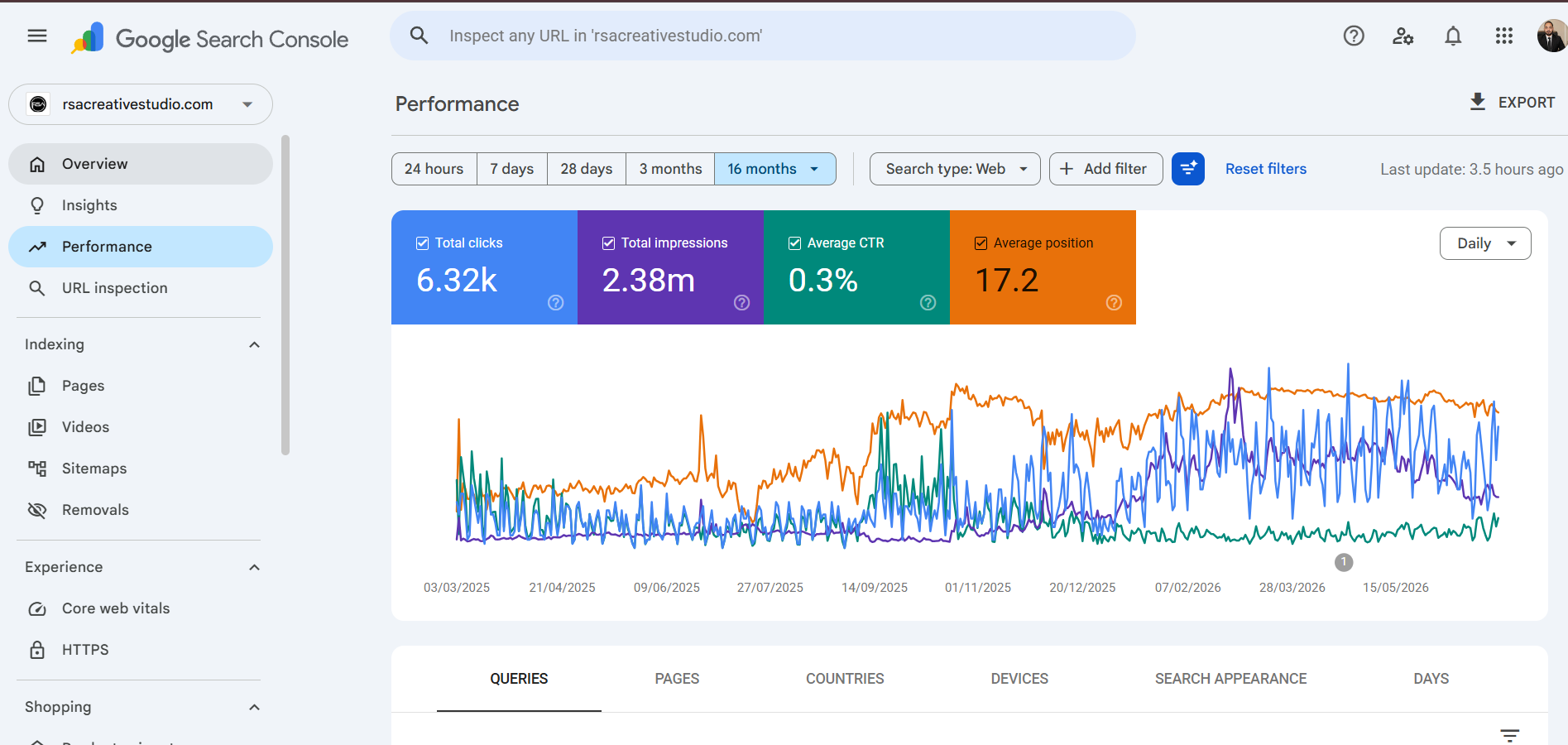Collapse the Experience section
This screenshot has width=1568, height=745.
point(255,567)
